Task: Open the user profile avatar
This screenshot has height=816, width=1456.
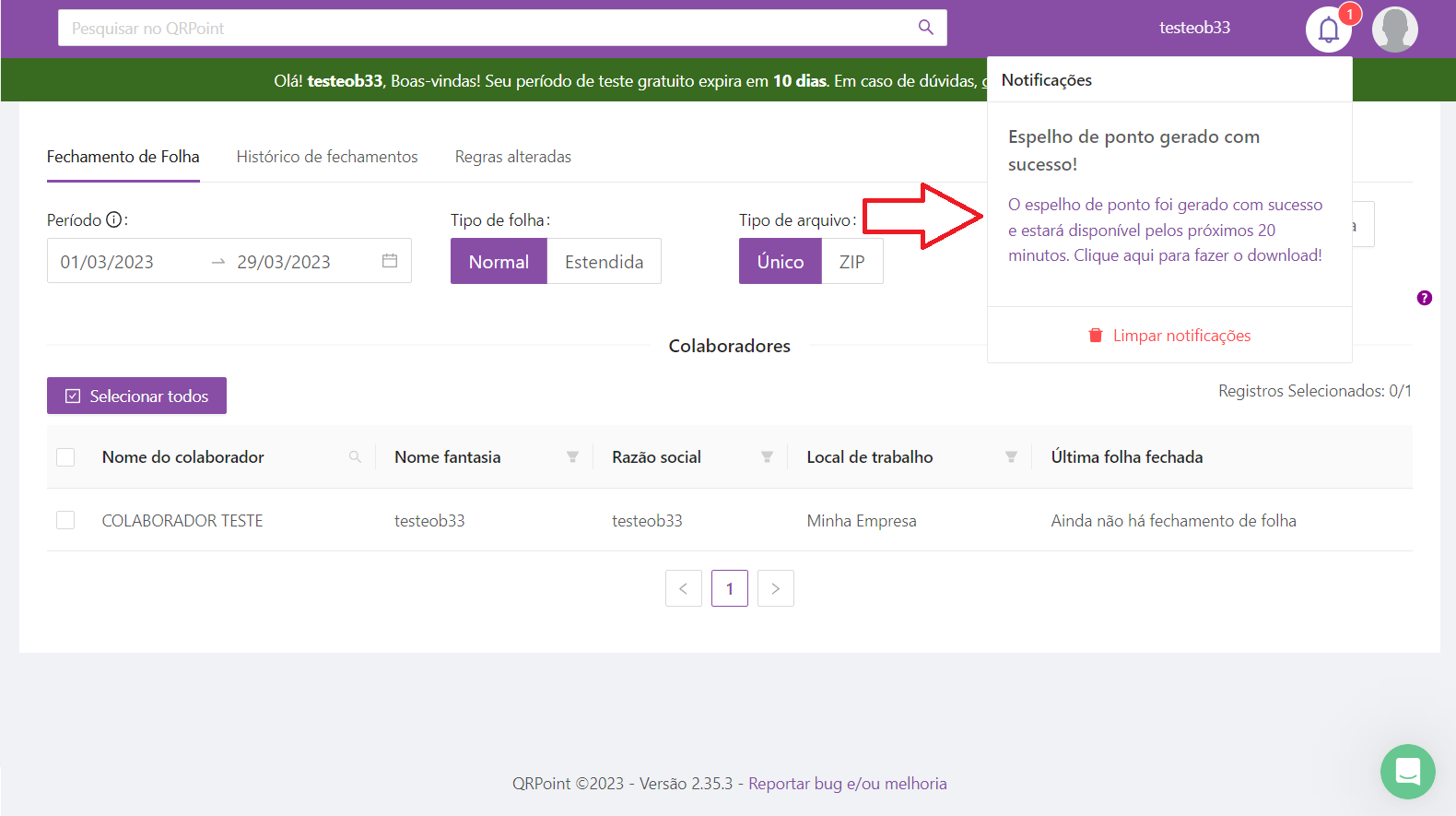Action: pos(1394,30)
